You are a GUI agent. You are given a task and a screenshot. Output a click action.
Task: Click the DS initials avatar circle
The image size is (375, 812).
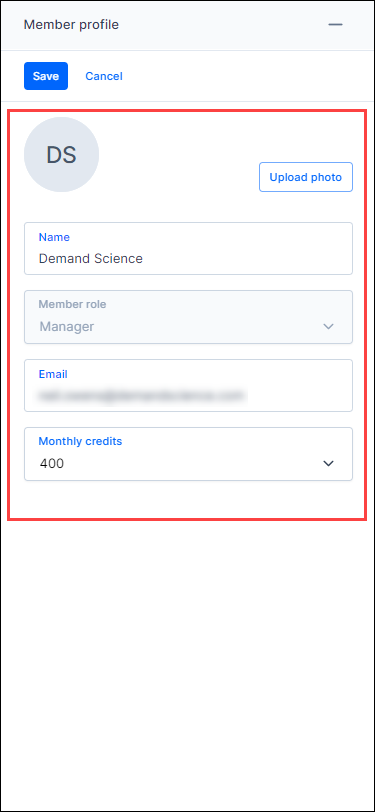[x=62, y=154]
